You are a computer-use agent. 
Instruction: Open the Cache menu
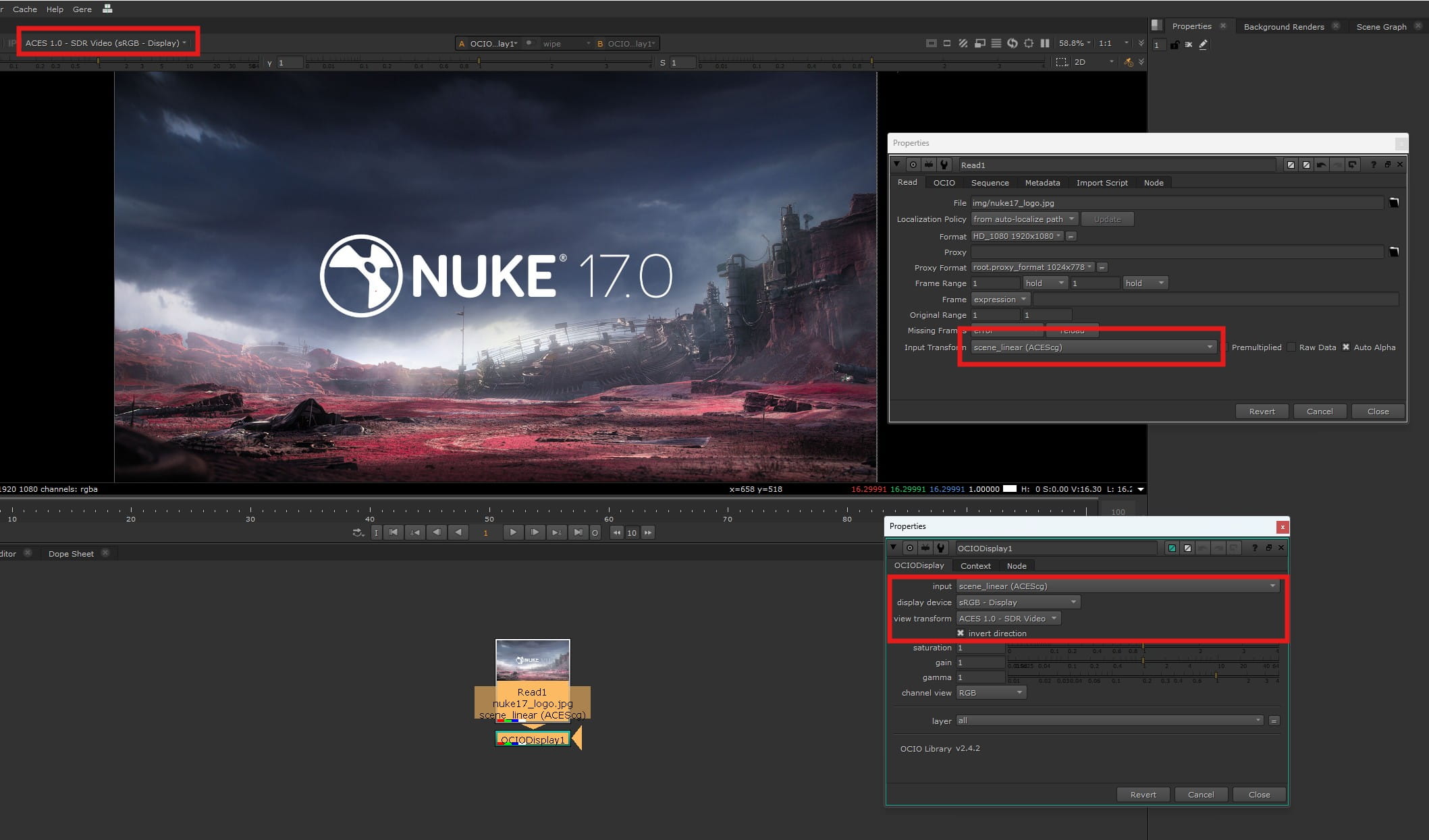(25, 9)
